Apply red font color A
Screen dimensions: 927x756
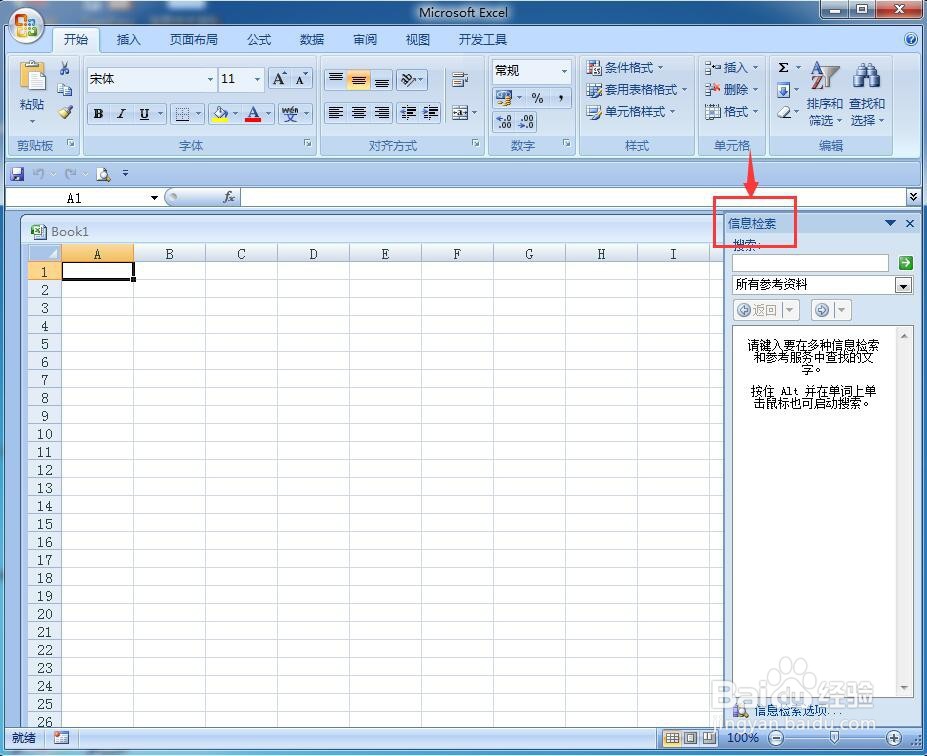[253, 113]
